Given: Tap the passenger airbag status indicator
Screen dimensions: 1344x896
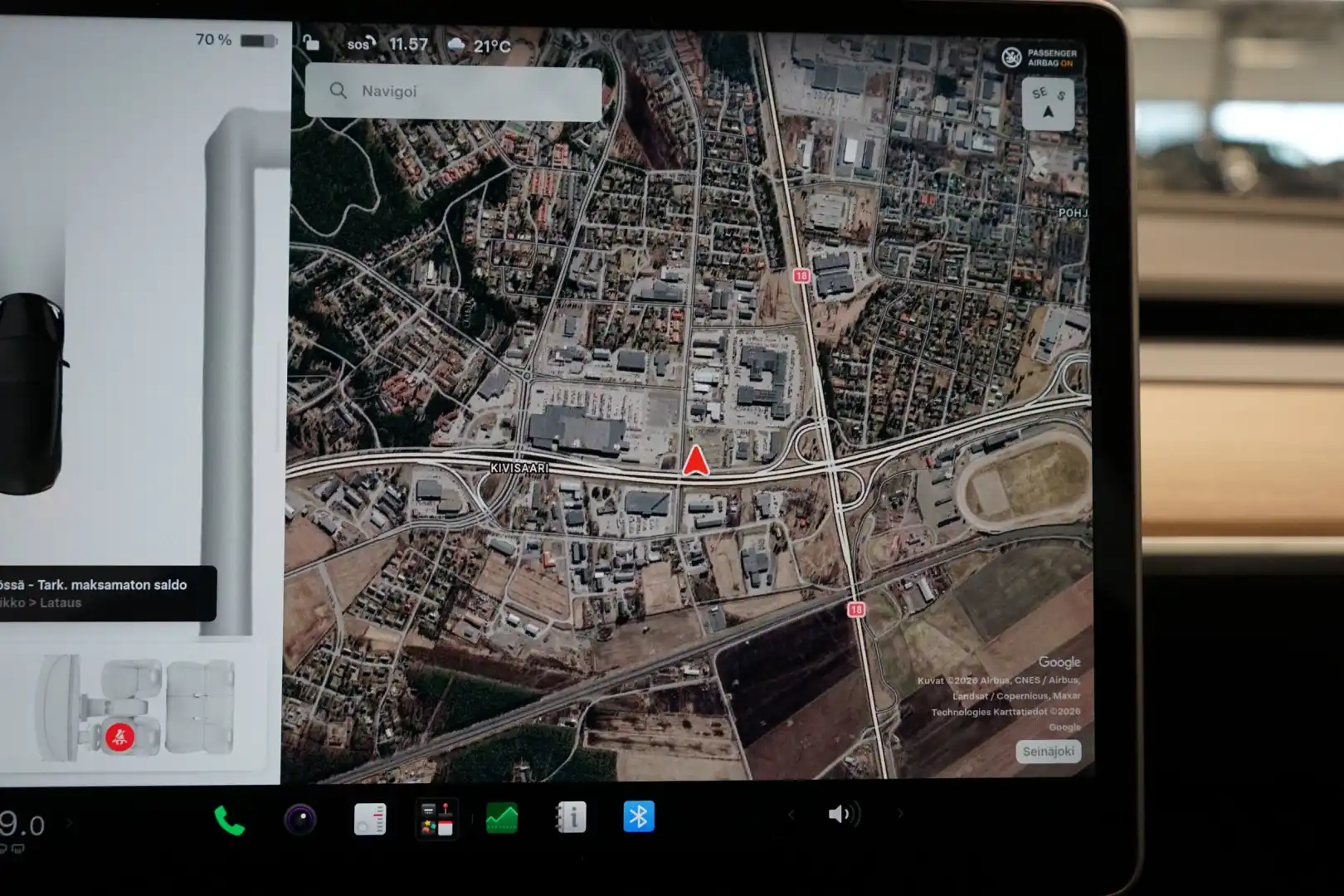Looking at the screenshot, I should click(x=1040, y=57).
